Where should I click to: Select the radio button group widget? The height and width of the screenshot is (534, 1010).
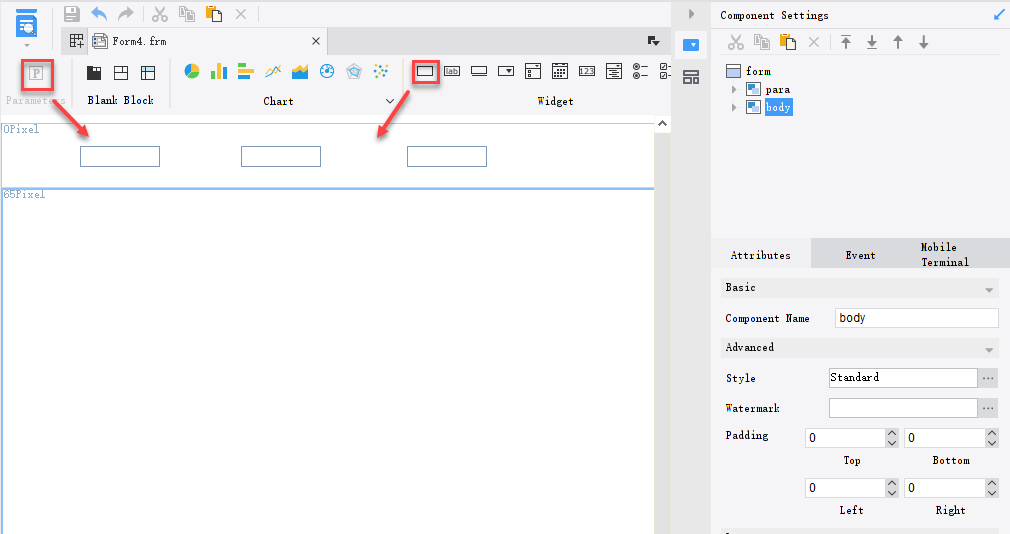(x=640, y=71)
